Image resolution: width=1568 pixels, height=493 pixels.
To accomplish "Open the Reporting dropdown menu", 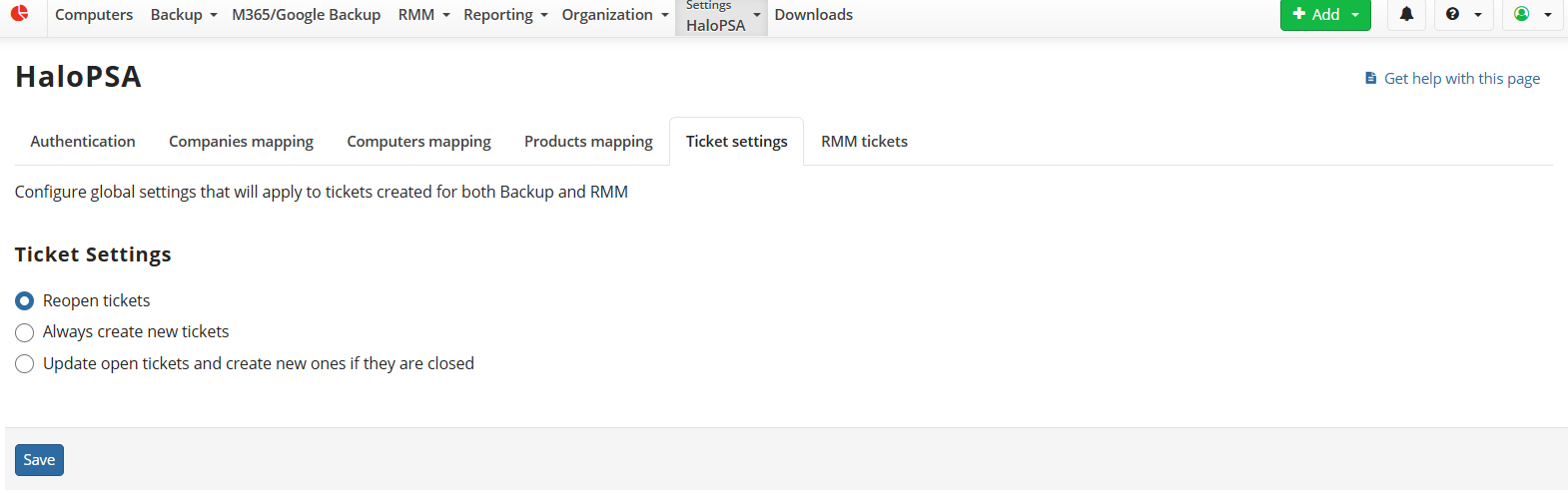I will click(505, 15).
